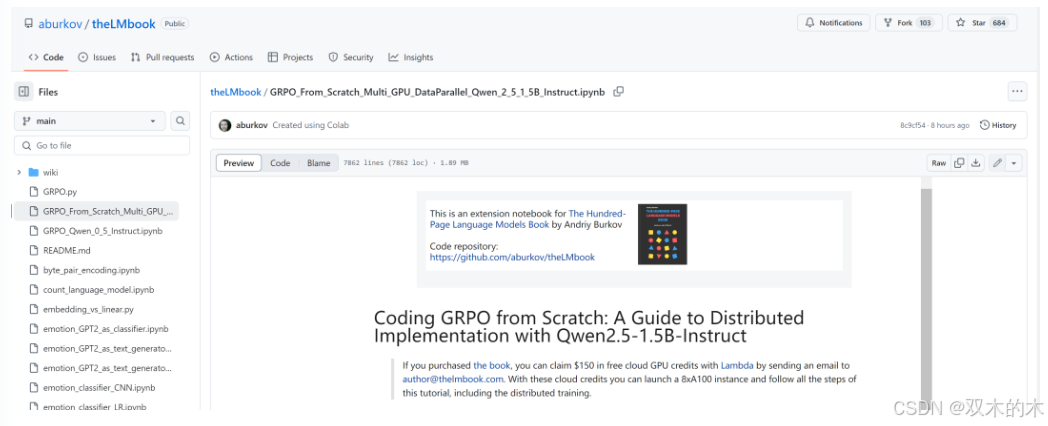Open the three-dot more options menu
1048x426 pixels.
coord(1017,92)
